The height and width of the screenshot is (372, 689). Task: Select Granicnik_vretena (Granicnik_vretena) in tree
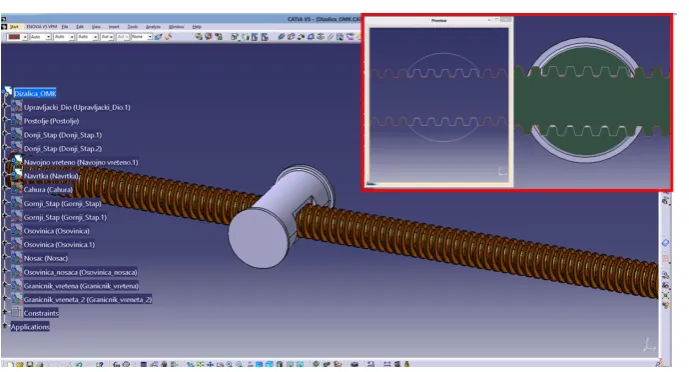(81, 286)
